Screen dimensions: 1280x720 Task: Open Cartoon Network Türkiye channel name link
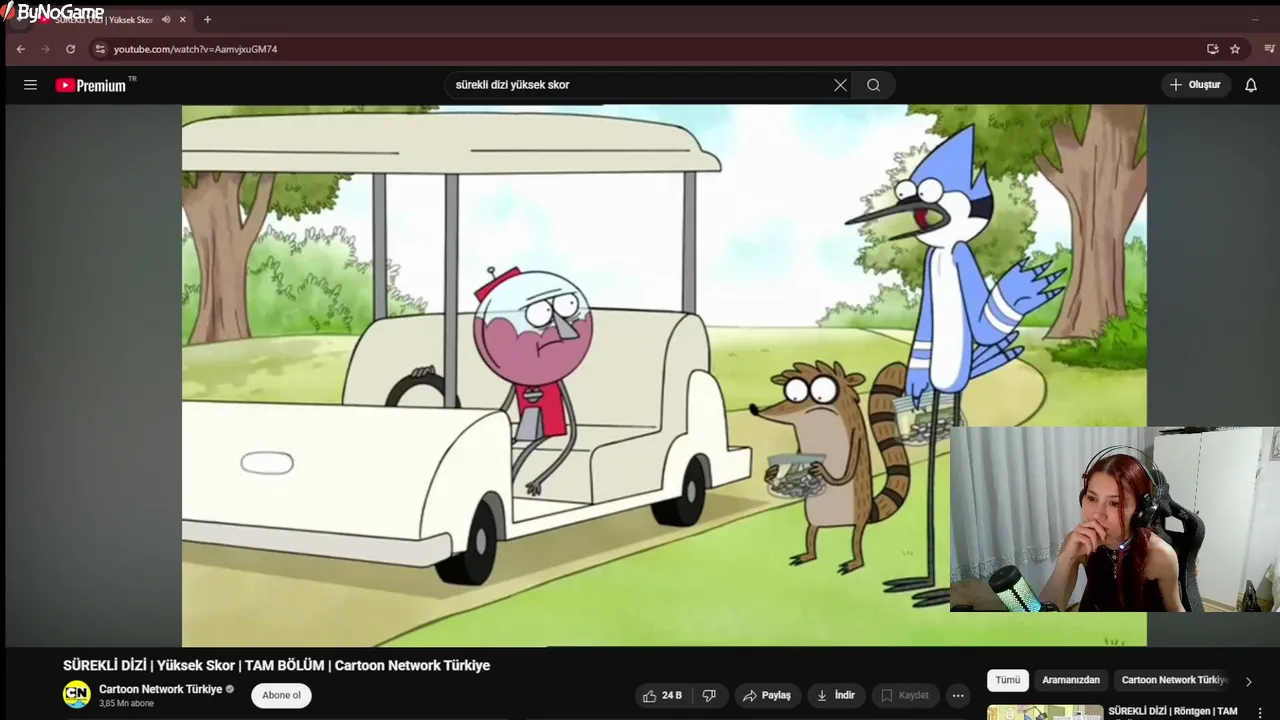click(x=160, y=689)
